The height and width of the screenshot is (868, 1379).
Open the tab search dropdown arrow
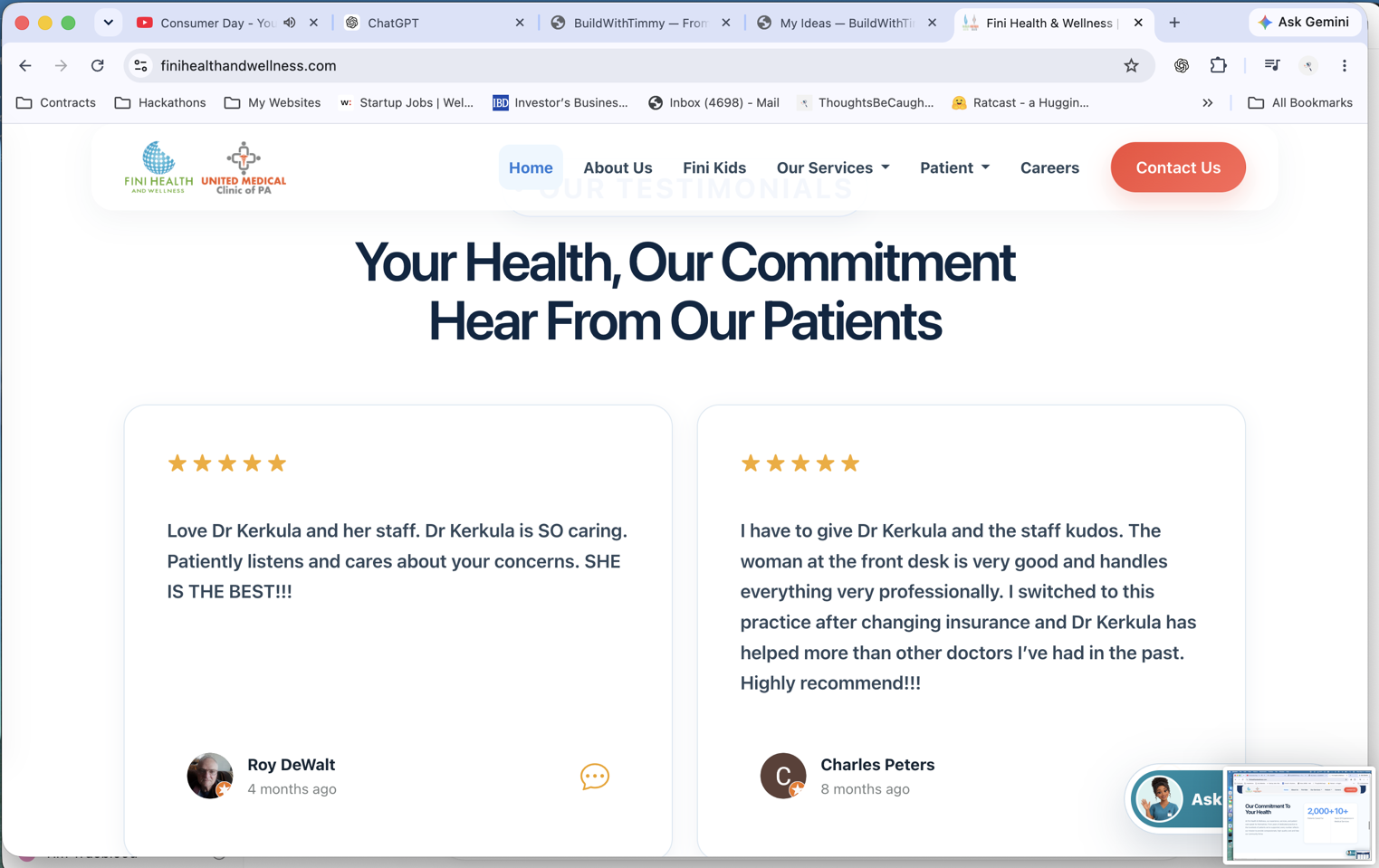(x=109, y=23)
